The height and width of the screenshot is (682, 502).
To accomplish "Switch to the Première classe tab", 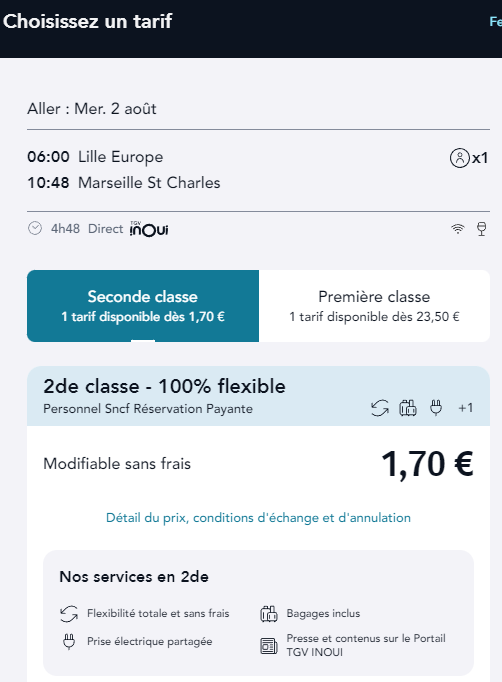I will tap(374, 306).
